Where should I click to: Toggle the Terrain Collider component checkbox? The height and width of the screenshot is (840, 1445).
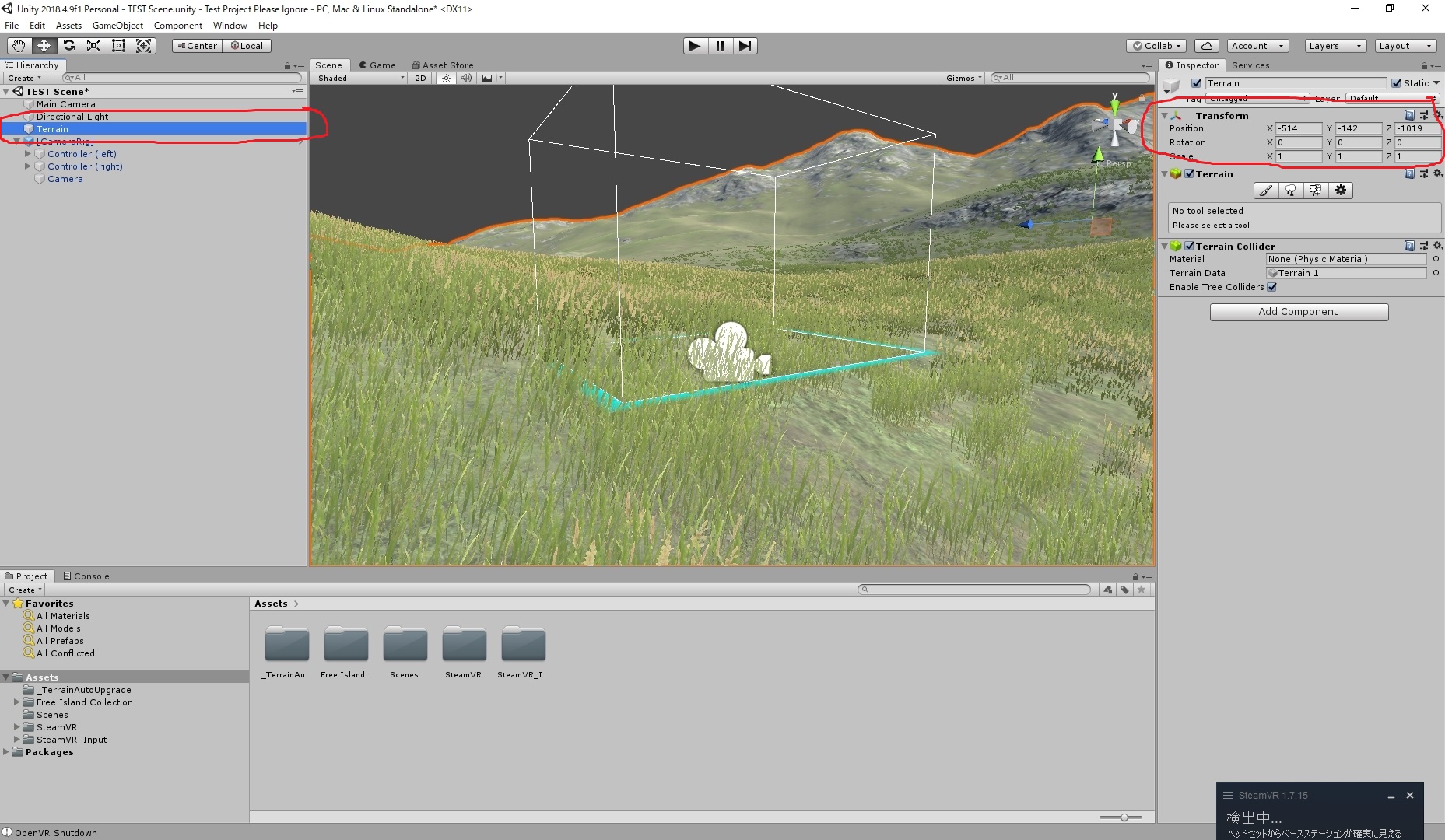[1190, 246]
